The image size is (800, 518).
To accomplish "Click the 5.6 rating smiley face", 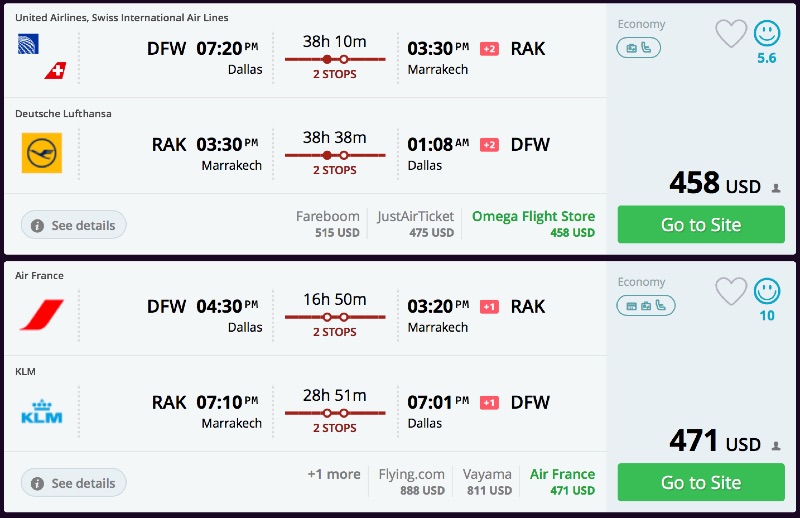I will [x=767, y=34].
